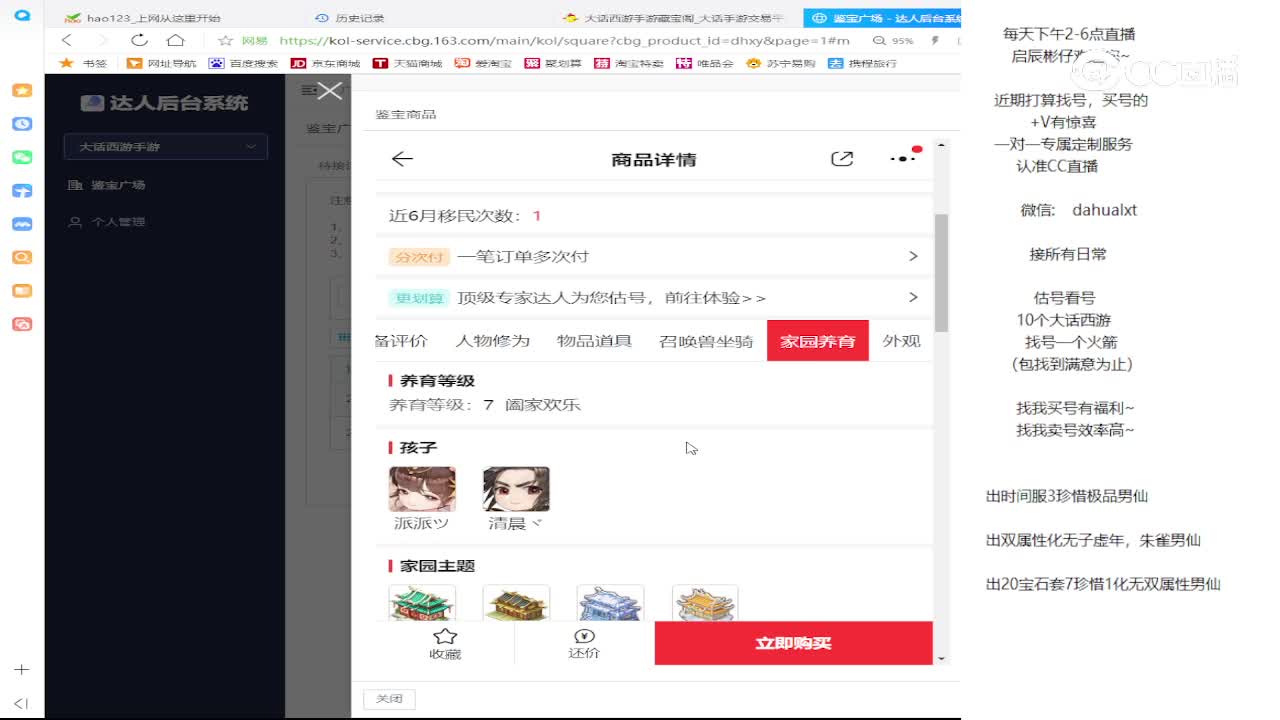1280x720 pixels.
Task: Select the 家园养育 tab
Action: 818,341
